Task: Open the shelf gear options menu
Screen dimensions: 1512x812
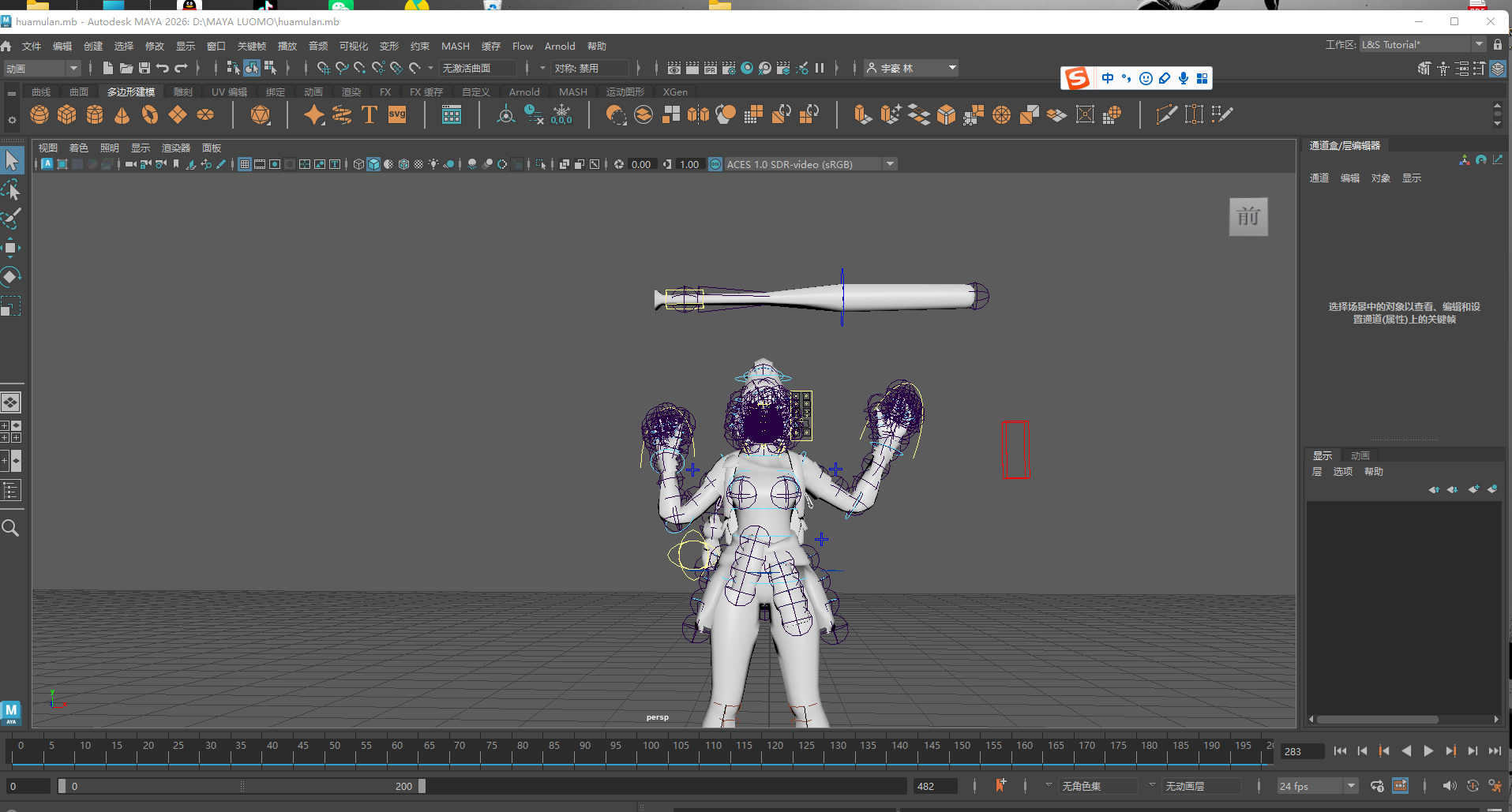Action: pyautogui.click(x=12, y=120)
